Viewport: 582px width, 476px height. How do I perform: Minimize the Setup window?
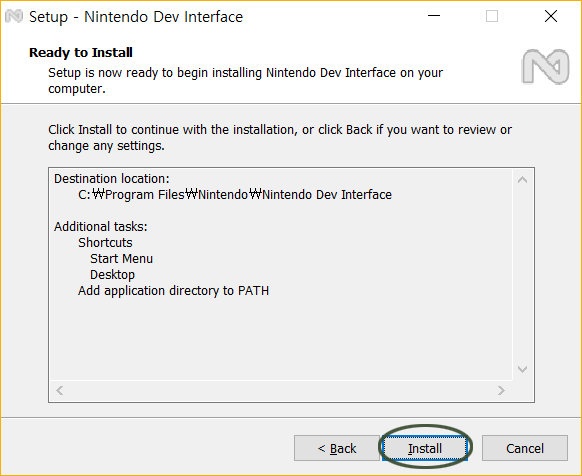point(434,16)
